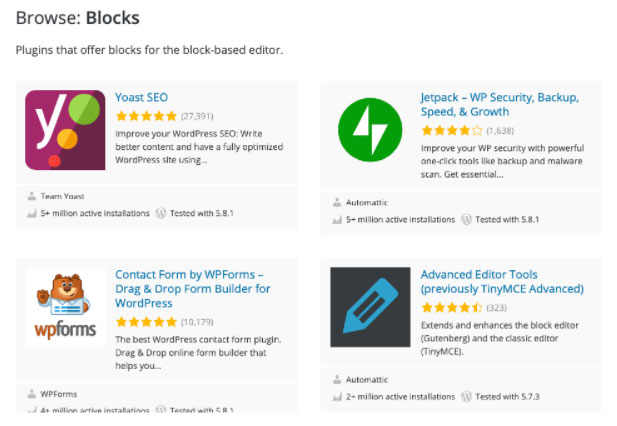Click Advanced Editor Tools rating (323)
The width and height of the screenshot is (617, 426).
(x=451, y=308)
